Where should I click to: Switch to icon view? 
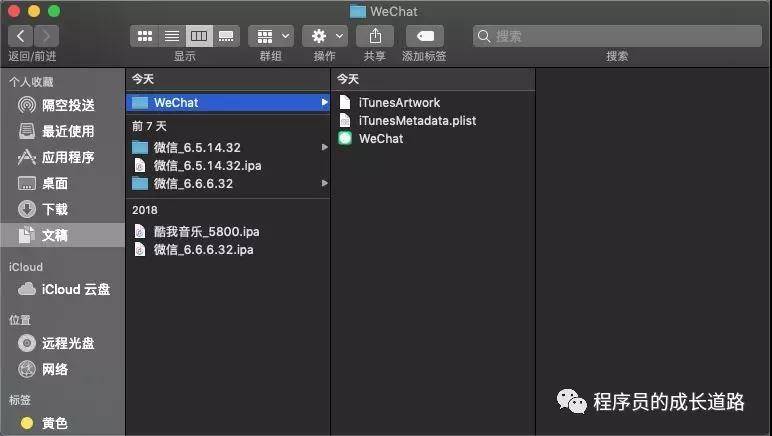point(144,36)
